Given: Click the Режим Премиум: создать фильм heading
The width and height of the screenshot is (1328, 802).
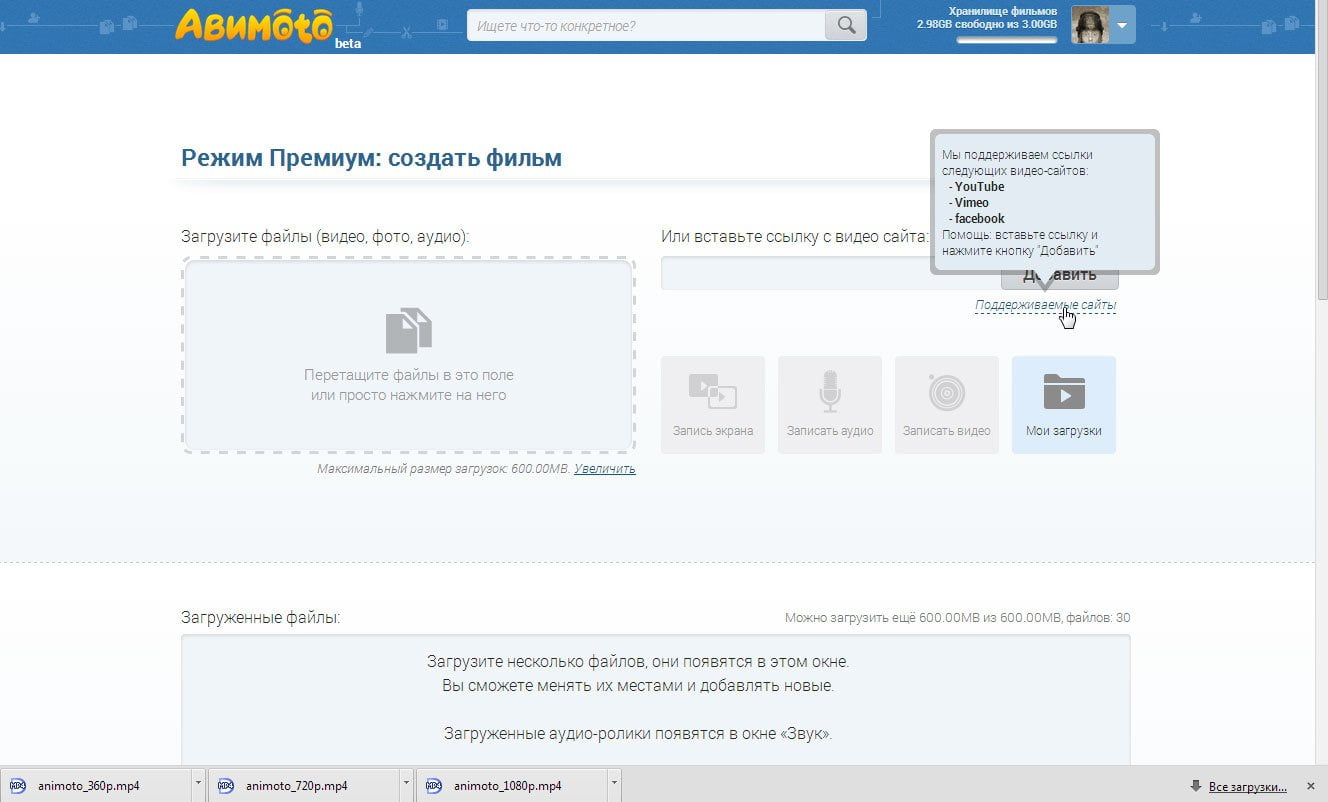Looking at the screenshot, I should pos(371,158).
